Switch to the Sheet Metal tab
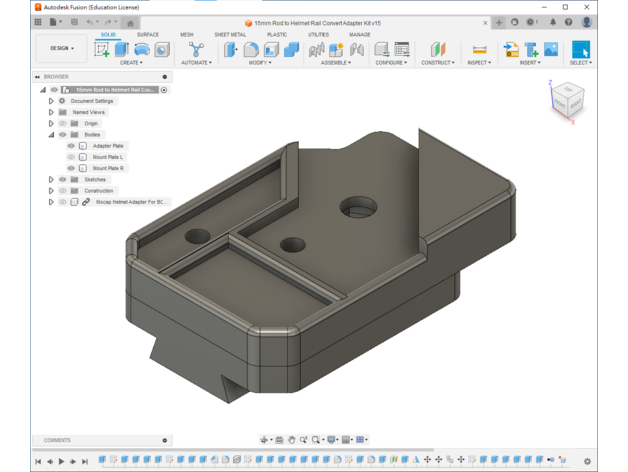 click(x=230, y=35)
